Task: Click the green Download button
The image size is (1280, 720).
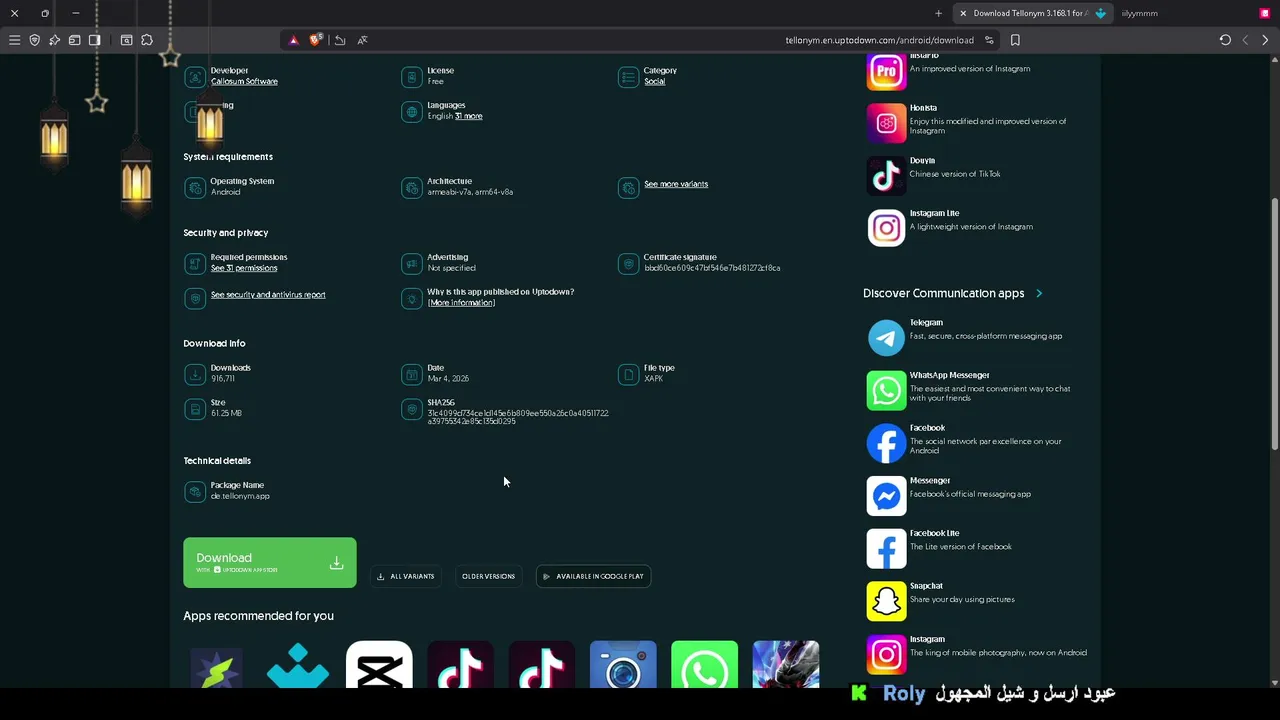Action: pos(269,563)
